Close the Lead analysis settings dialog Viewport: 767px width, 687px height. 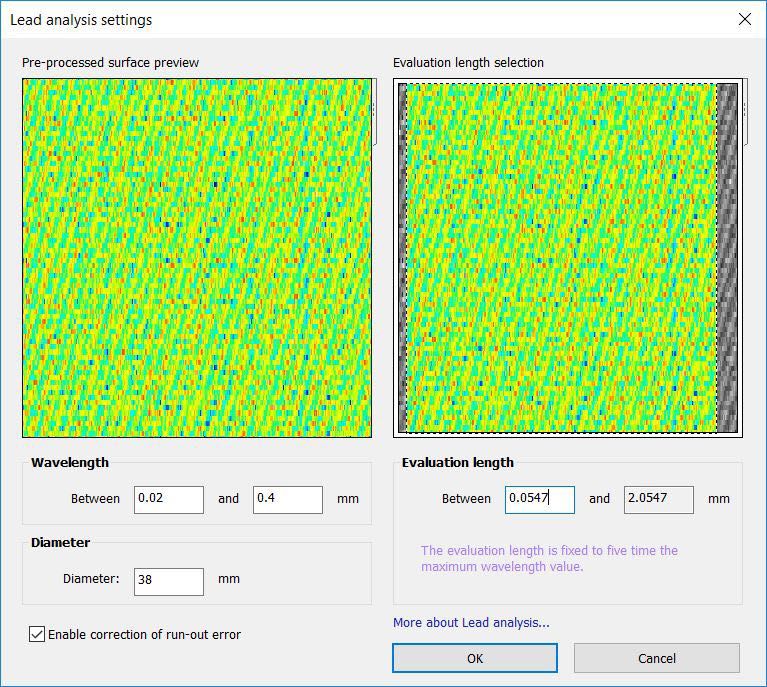pos(743,19)
